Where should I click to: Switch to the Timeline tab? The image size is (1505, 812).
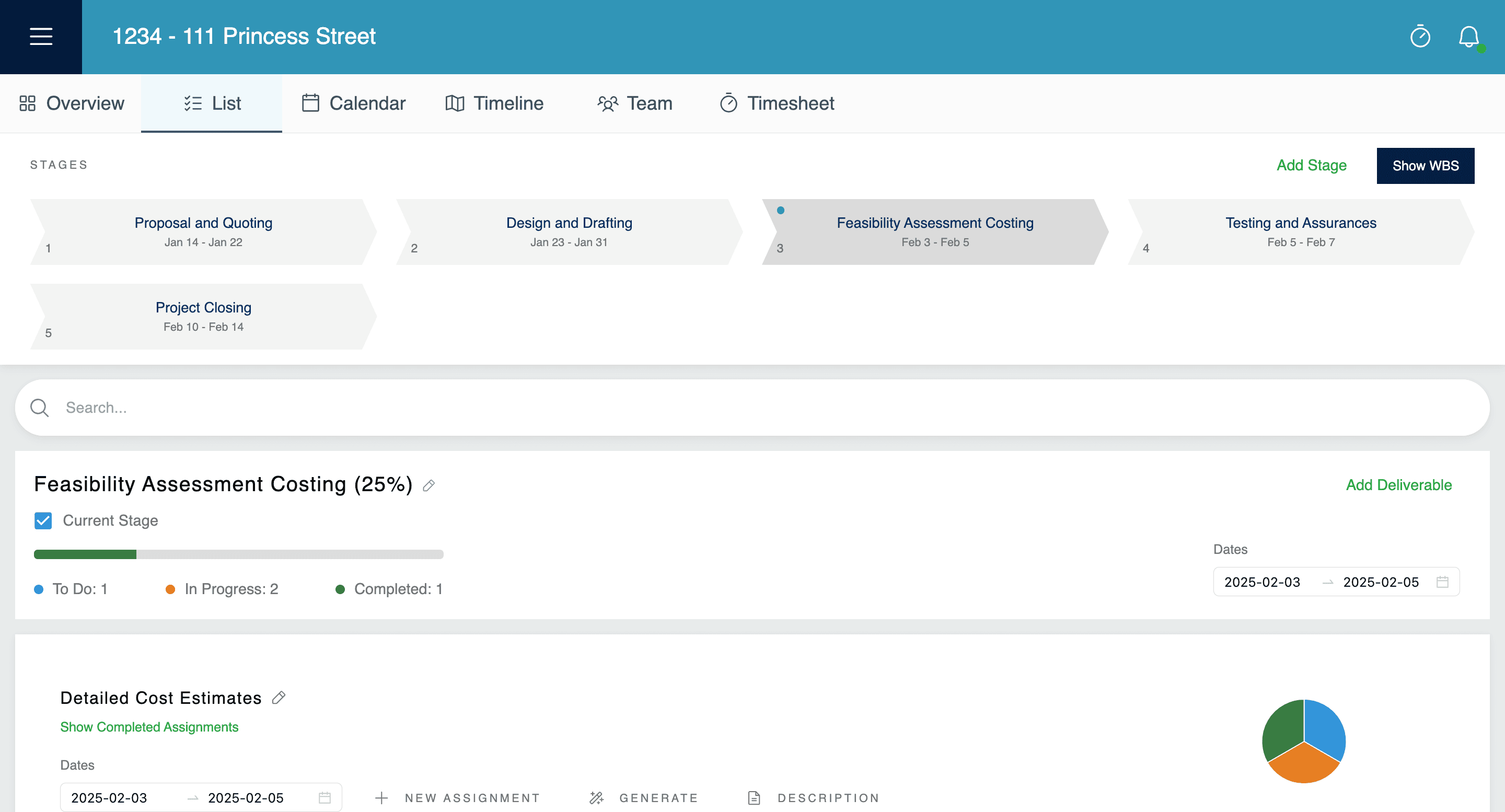click(x=494, y=103)
